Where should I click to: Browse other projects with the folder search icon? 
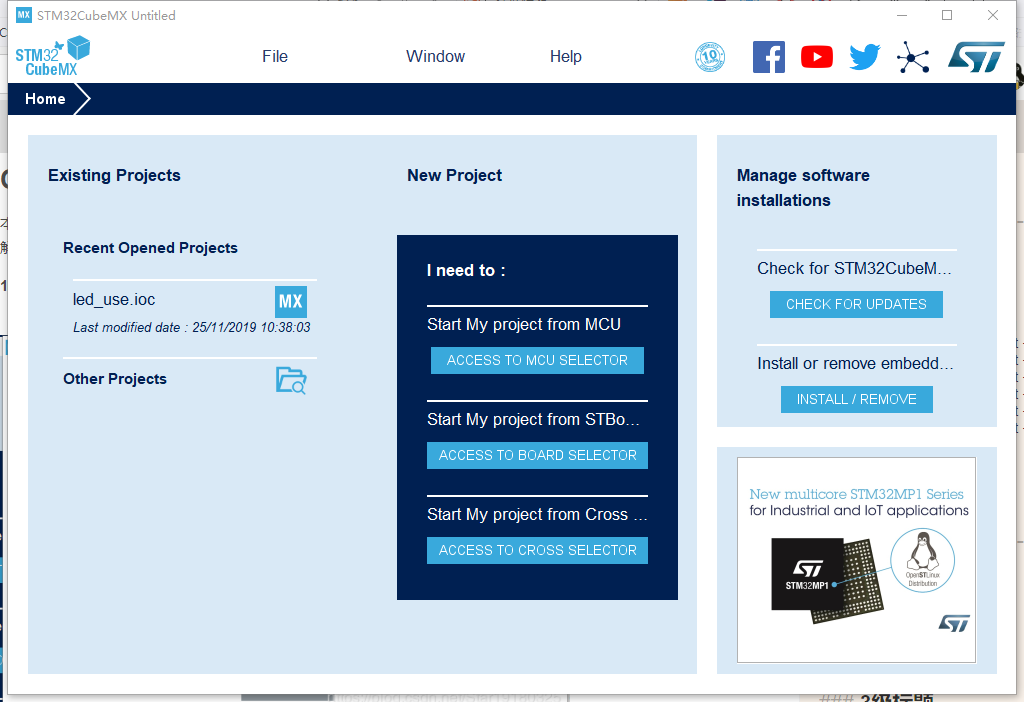[x=291, y=381]
